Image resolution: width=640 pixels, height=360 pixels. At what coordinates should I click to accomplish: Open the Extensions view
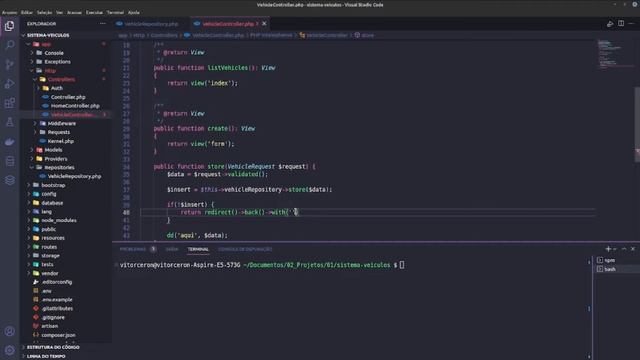tap(9, 103)
